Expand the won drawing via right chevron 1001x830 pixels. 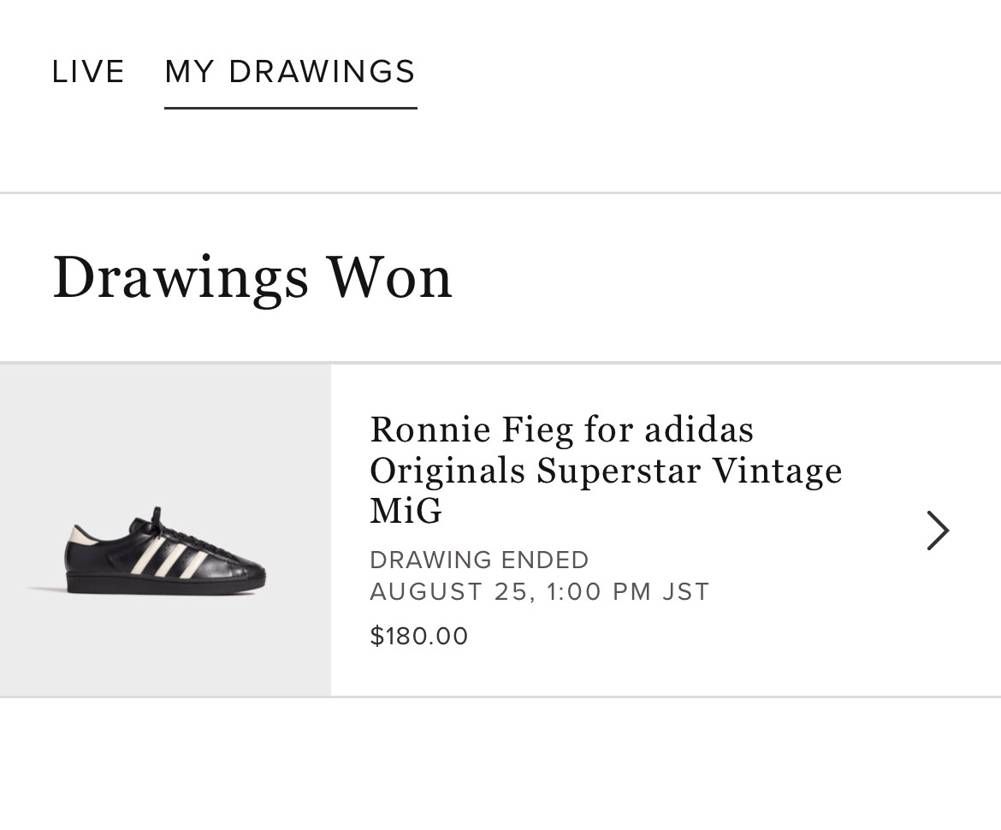pyautogui.click(x=938, y=531)
